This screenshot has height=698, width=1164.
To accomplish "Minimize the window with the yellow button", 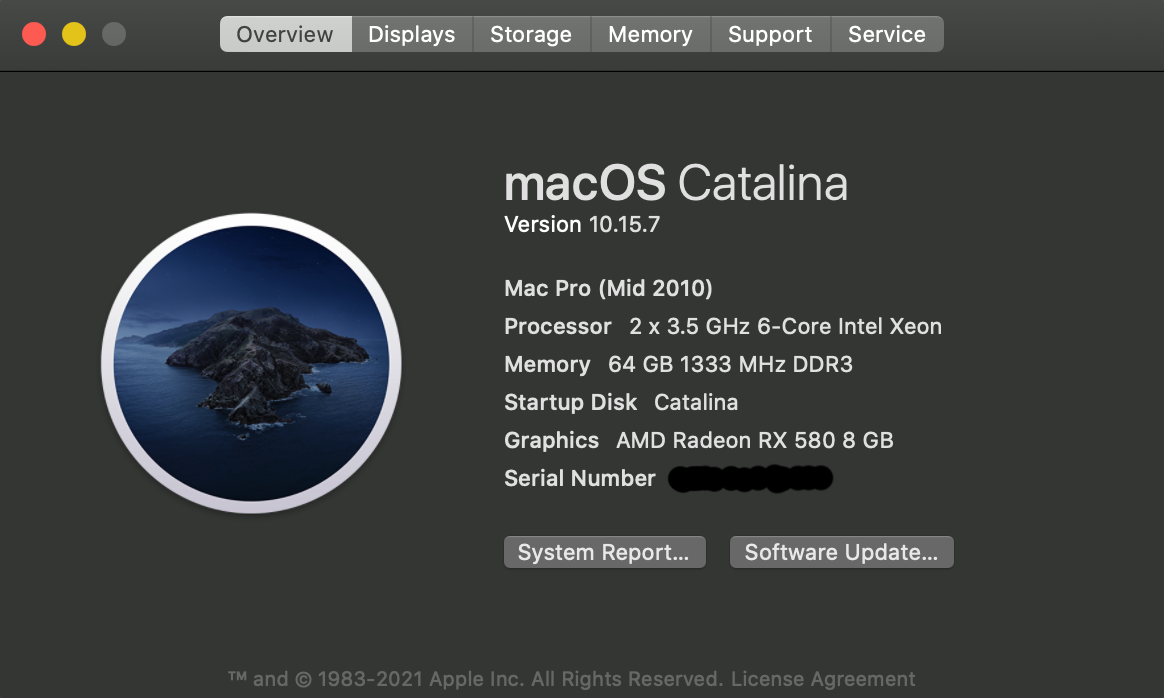I will [x=74, y=34].
